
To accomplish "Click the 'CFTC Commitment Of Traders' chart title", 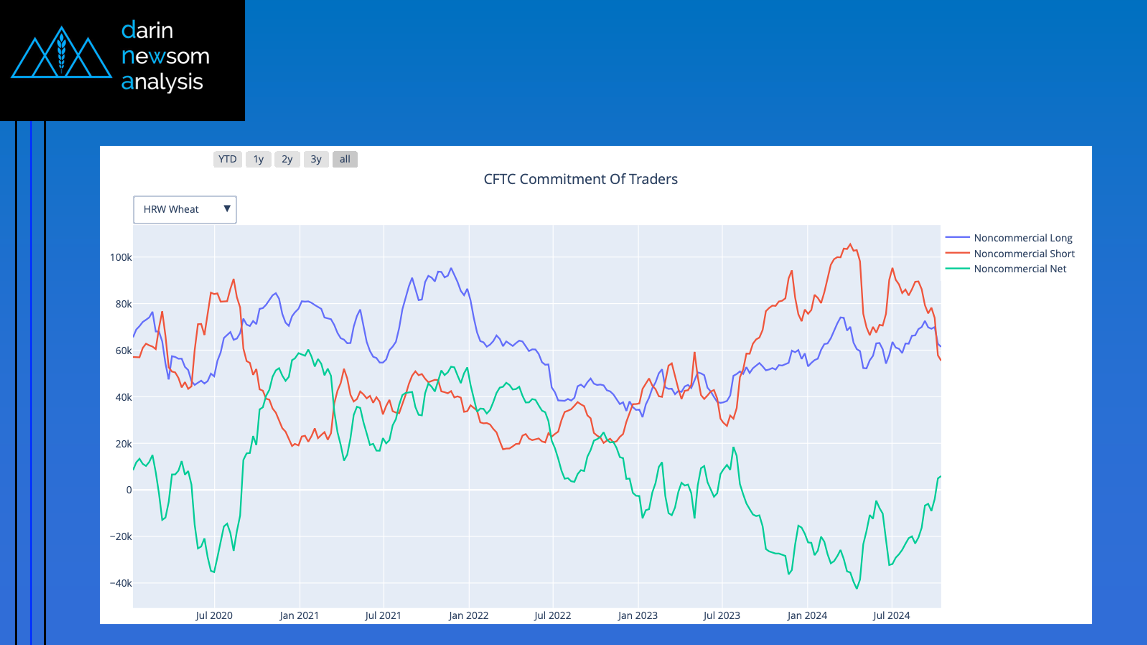I will (580, 180).
